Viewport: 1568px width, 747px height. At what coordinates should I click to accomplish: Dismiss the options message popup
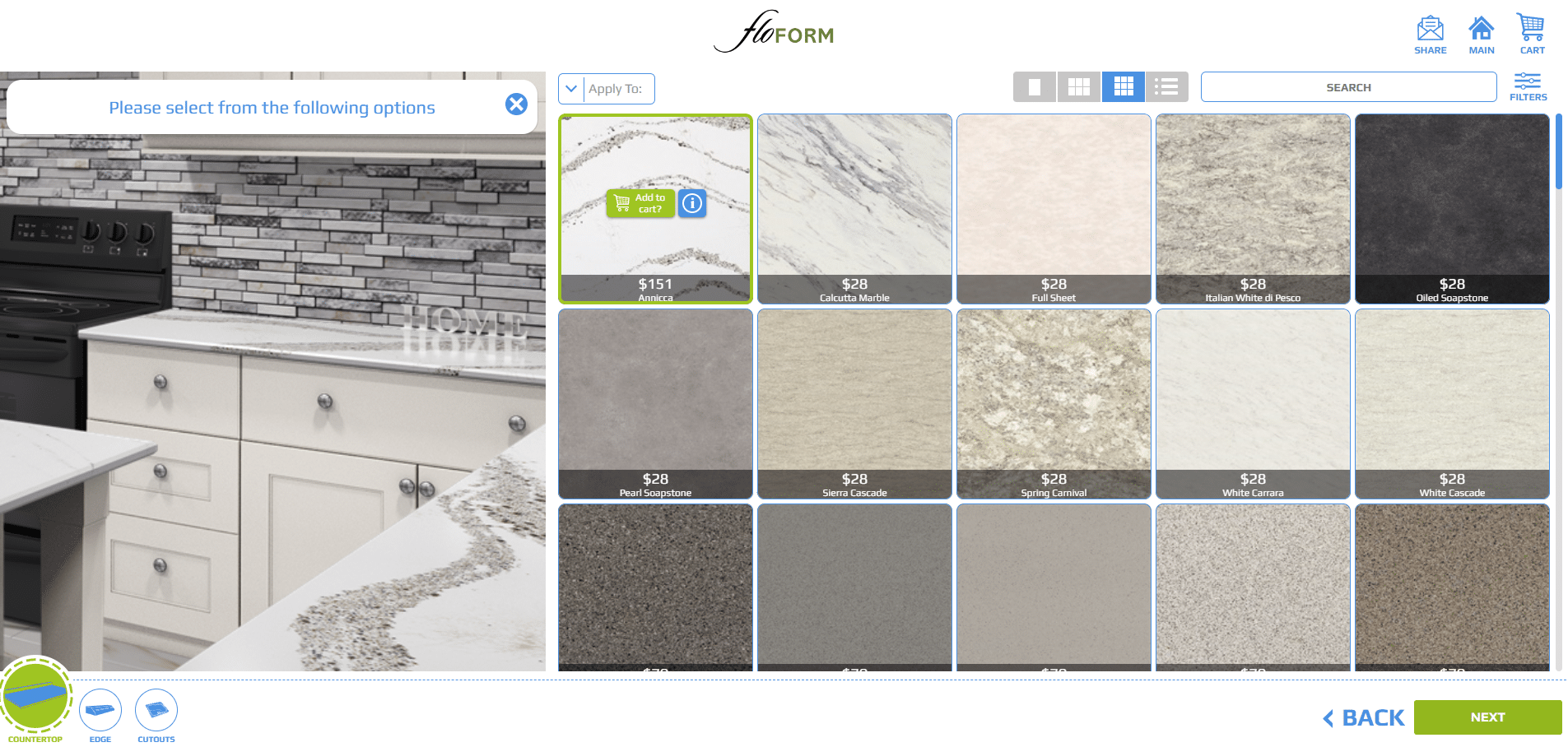click(x=516, y=104)
